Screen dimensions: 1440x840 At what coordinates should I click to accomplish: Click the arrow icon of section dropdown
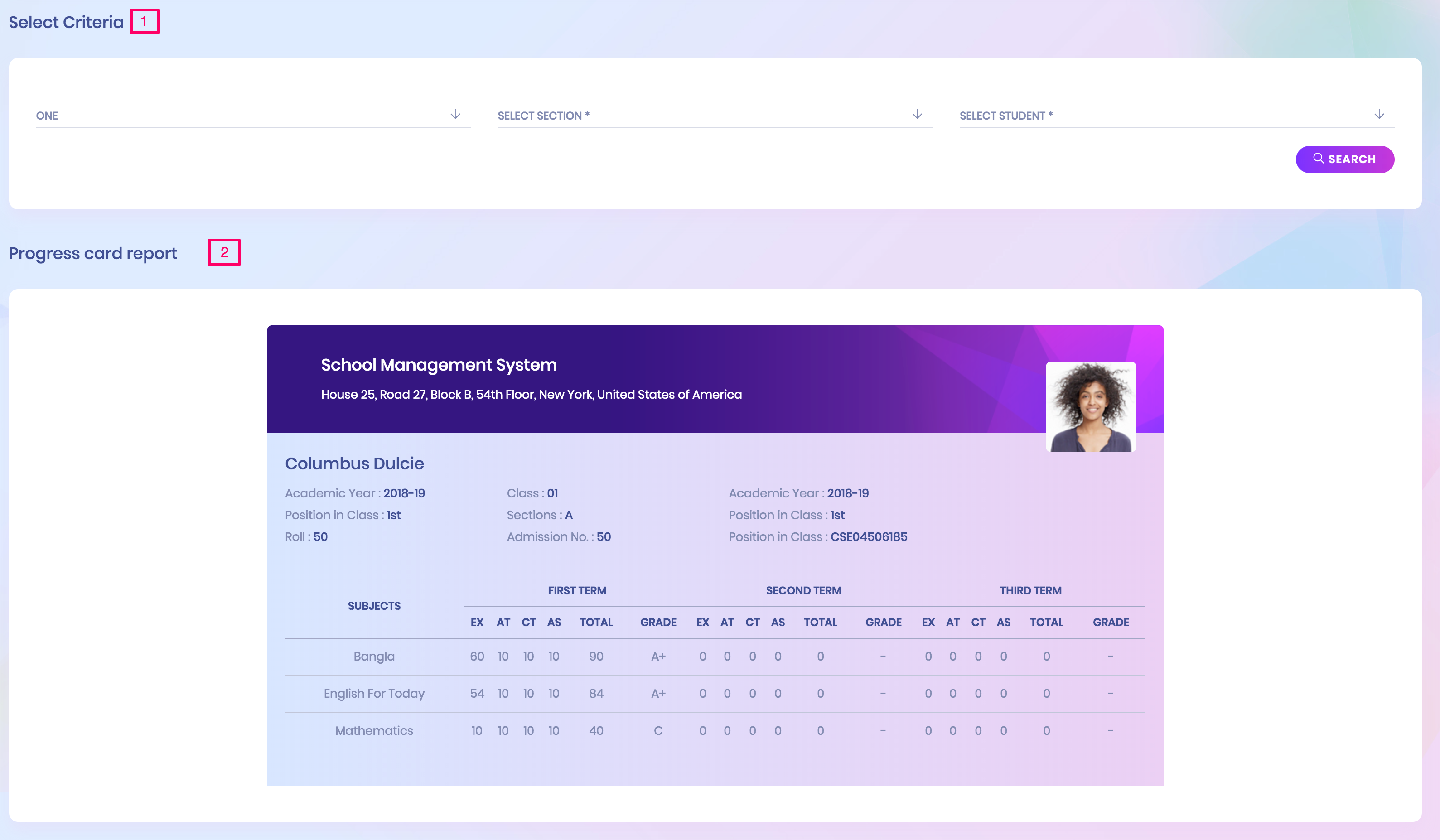(x=917, y=114)
